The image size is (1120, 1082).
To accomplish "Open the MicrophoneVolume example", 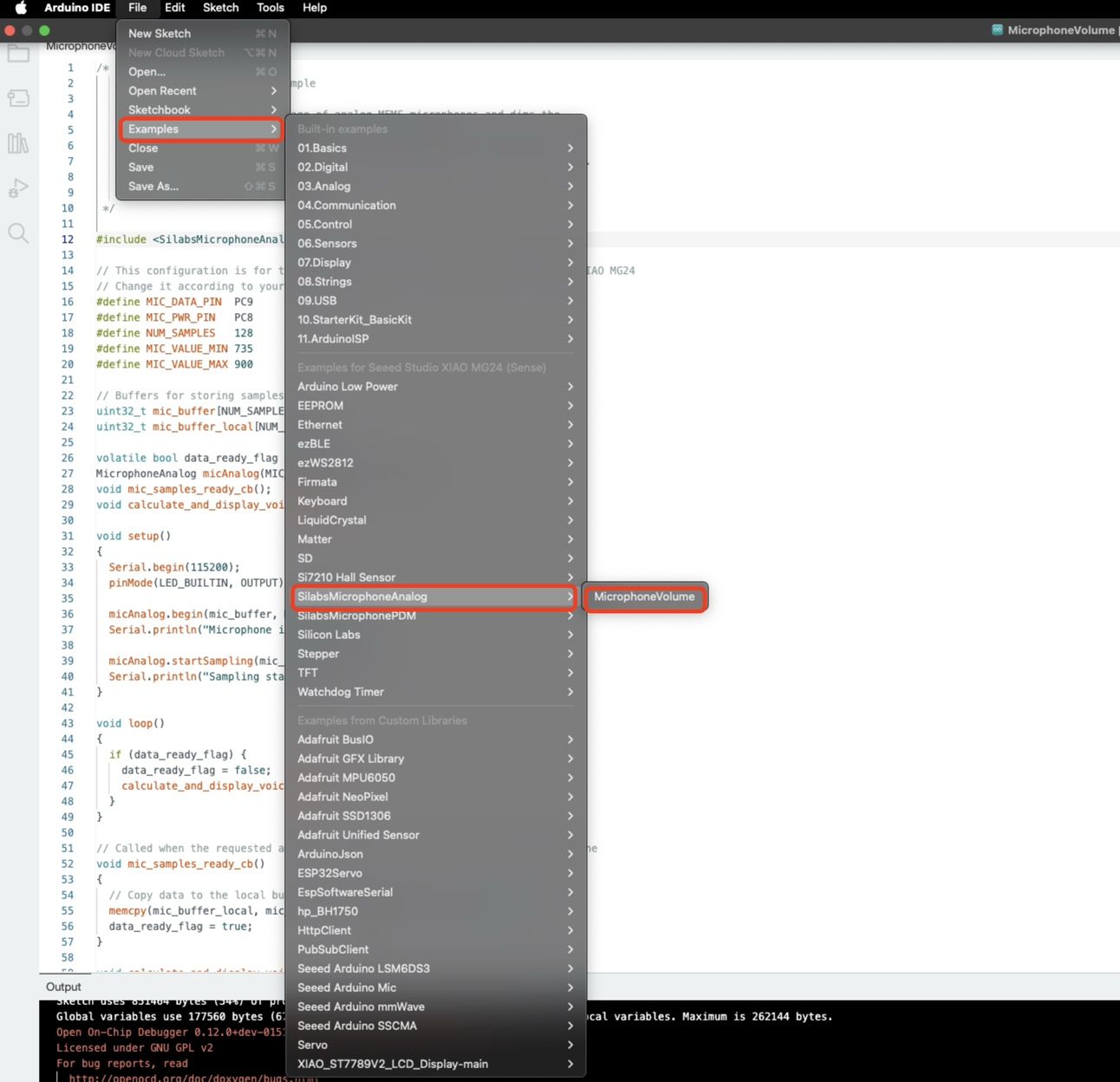I will pyautogui.click(x=645, y=596).
